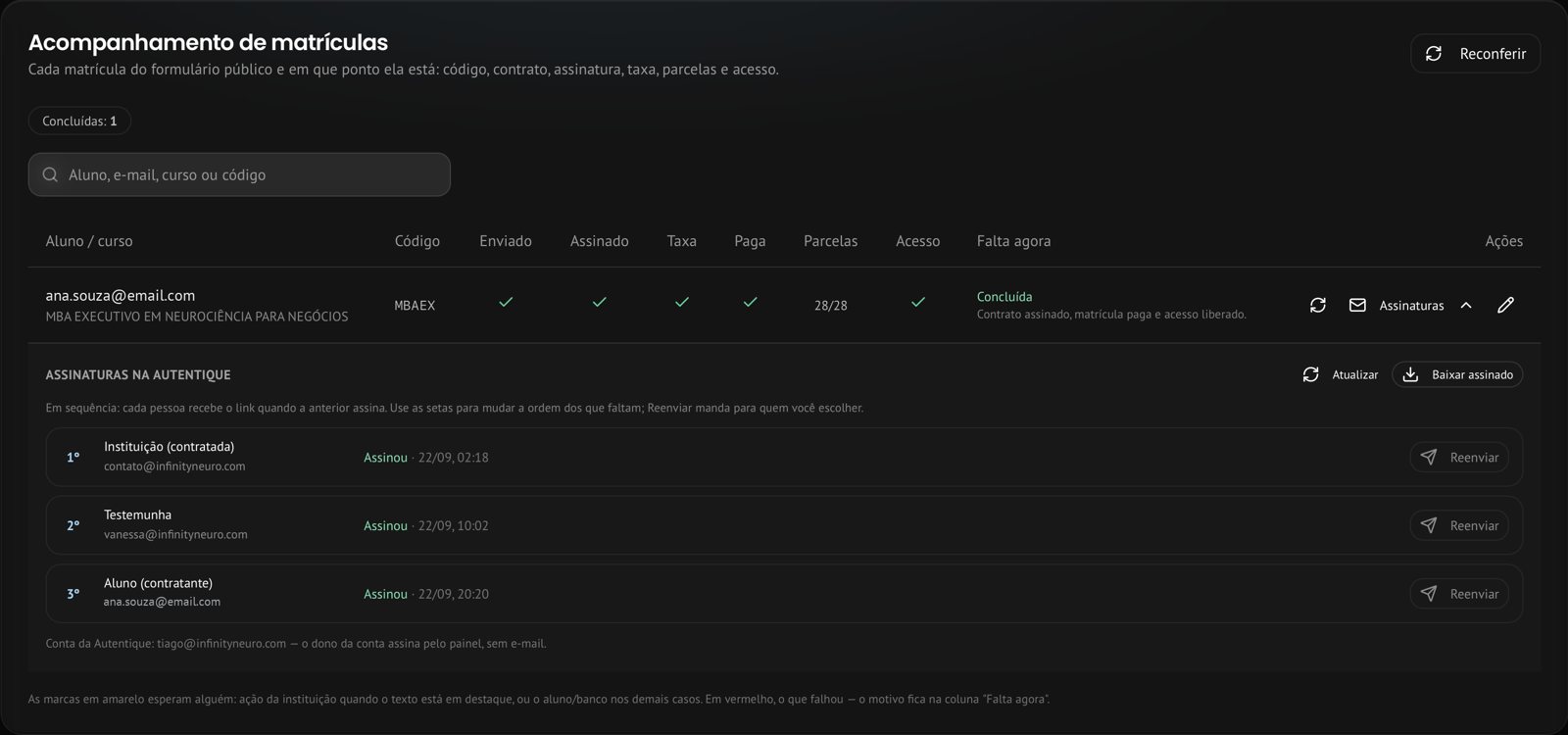
Task: Click MBA EXECUTIVO EM NEUROCIÊNCIA PARA NEGÓCIOS
Action: pos(197,317)
